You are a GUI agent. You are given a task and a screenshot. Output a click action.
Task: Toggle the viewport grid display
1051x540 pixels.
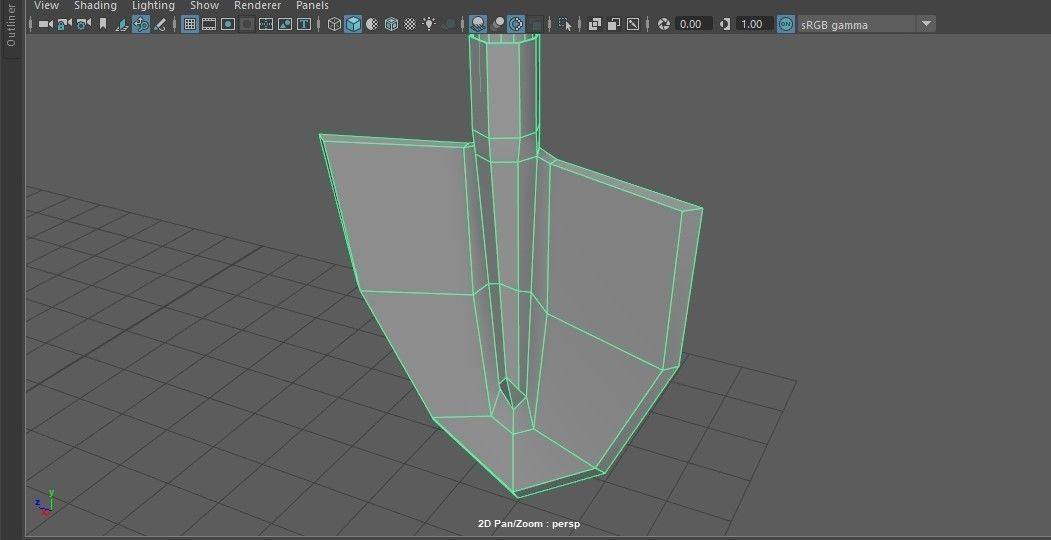point(189,24)
